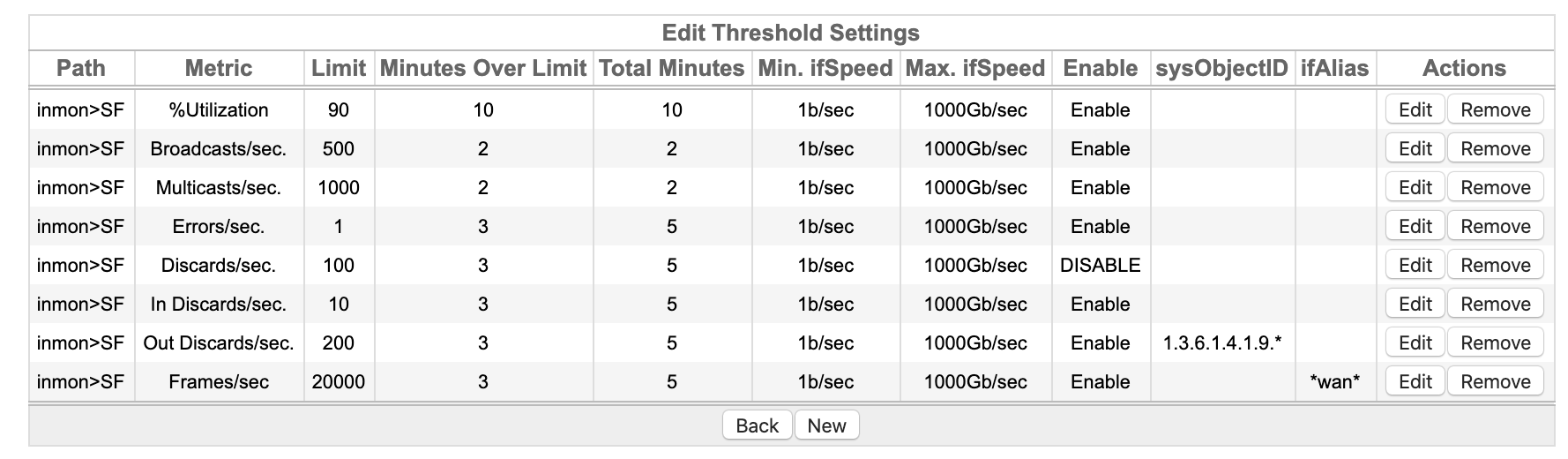This screenshot has width=1568, height=459.
Task: Remove the %Utilization threshold
Action: tap(1495, 109)
